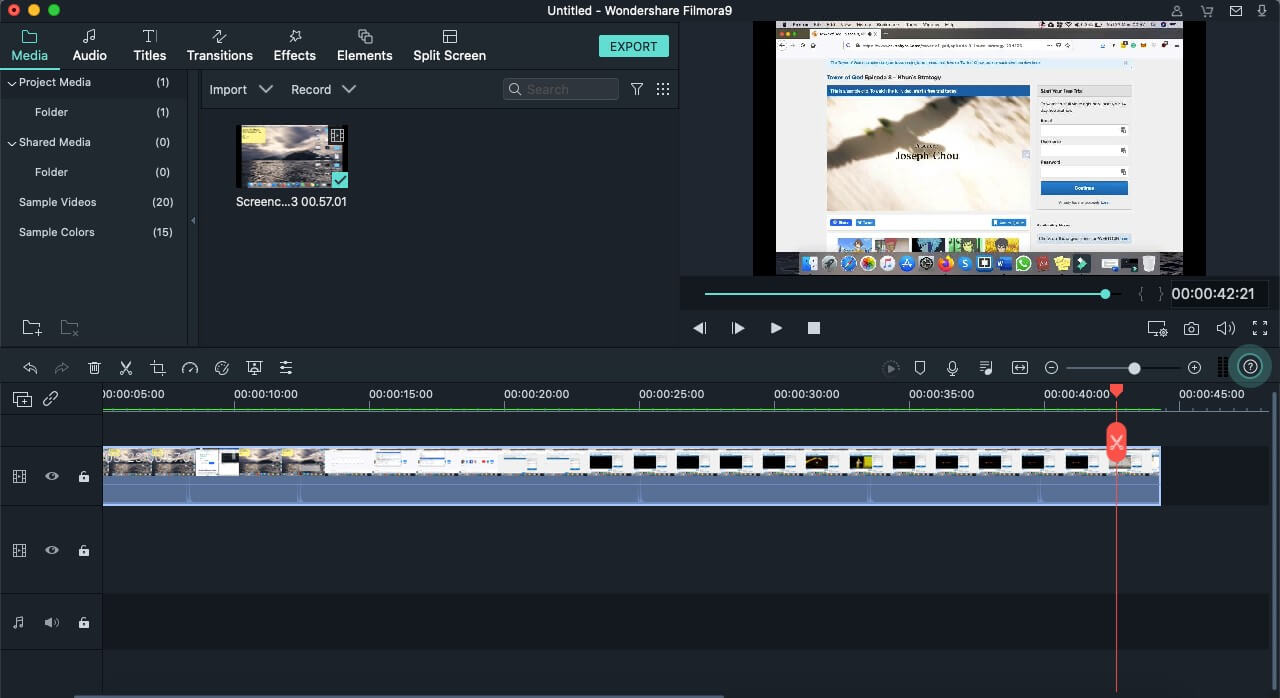This screenshot has height=698, width=1280.
Task: Open the Split Screen tab
Action: click(x=449, y=46)
